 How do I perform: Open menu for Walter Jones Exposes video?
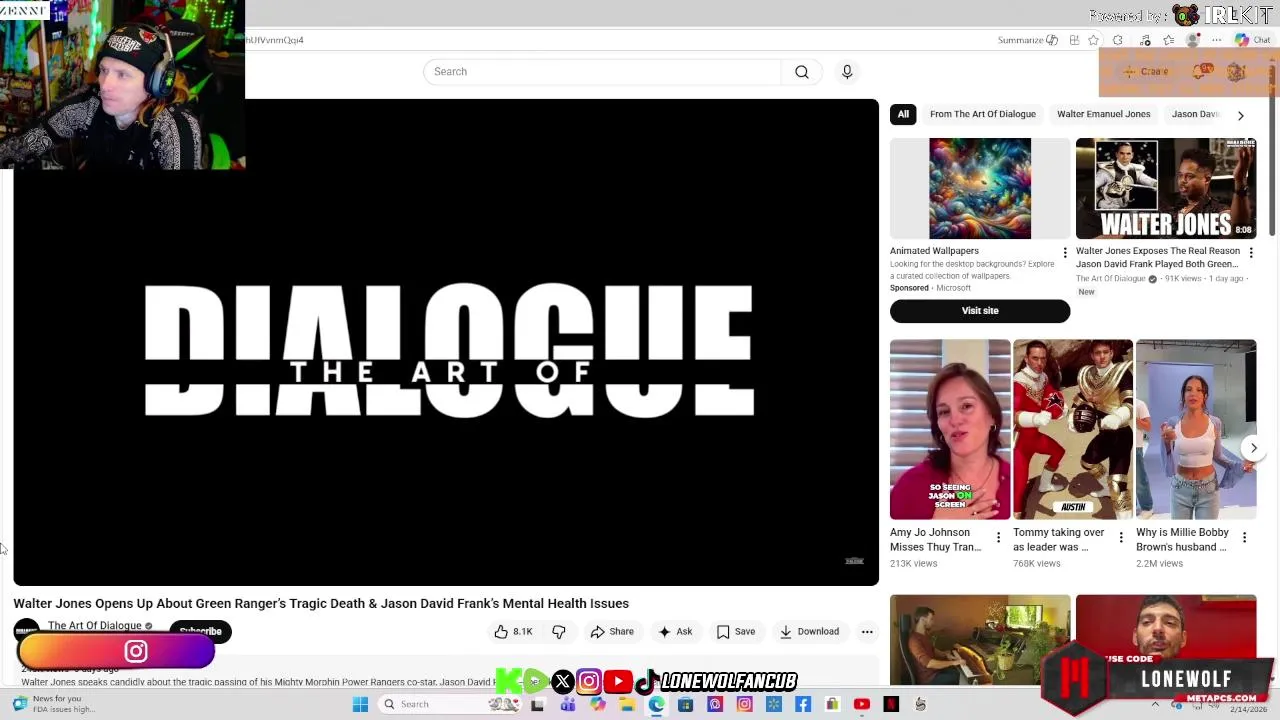coord(1251,253)
